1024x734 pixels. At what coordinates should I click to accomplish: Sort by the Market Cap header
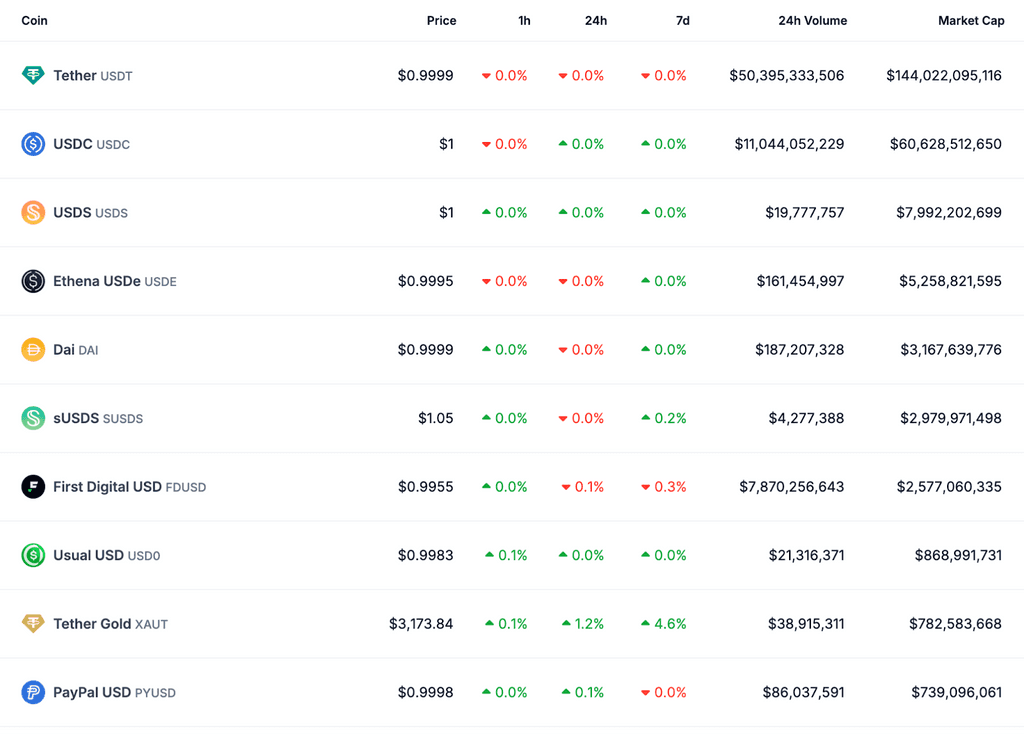tap(970, 21)
